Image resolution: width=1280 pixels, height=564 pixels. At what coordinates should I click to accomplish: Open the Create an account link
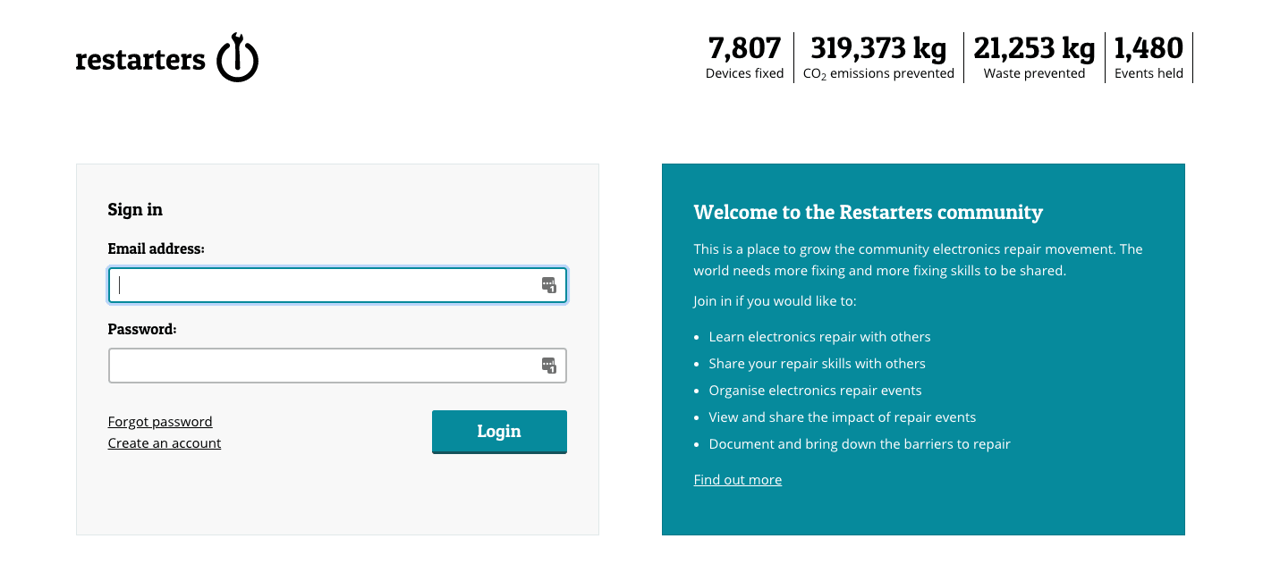[x=164, y=443]
